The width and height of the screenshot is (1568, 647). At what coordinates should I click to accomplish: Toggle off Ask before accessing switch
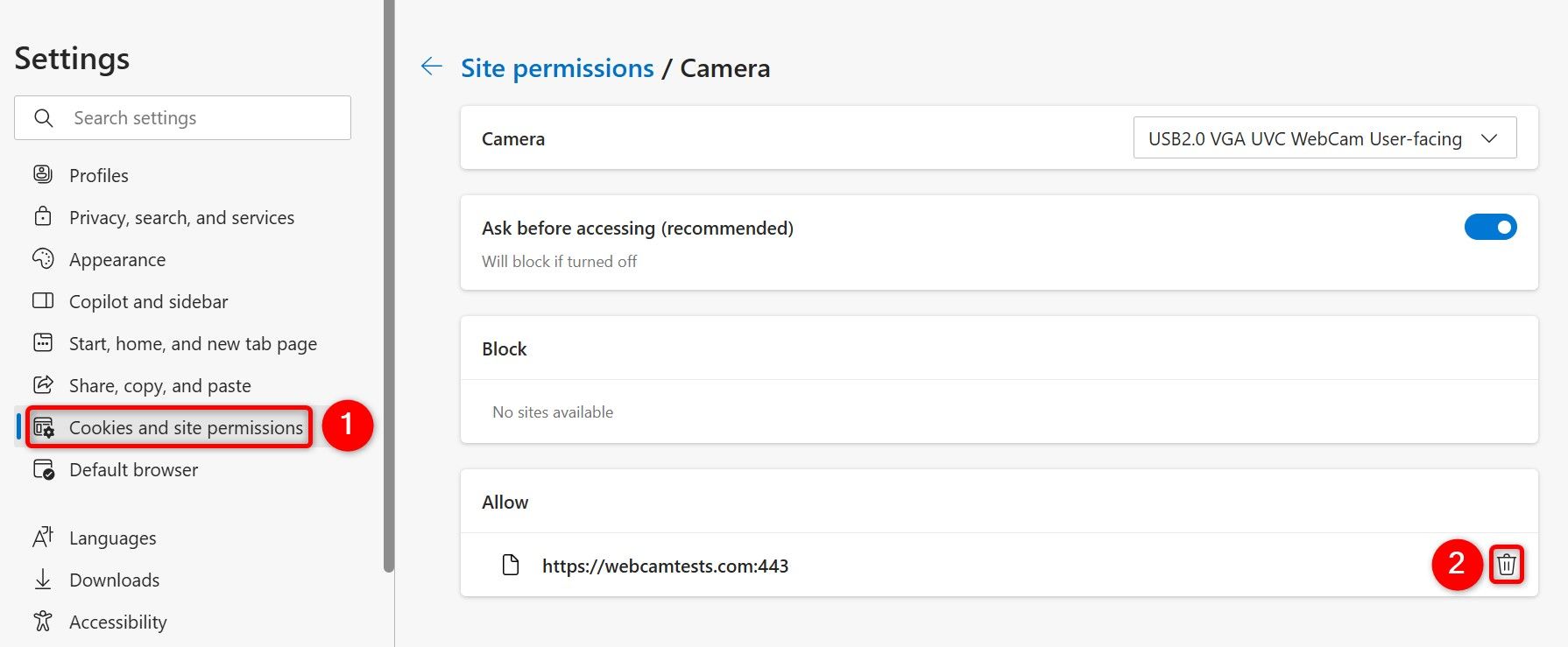pyautogui.click(x=1490, y=228)
